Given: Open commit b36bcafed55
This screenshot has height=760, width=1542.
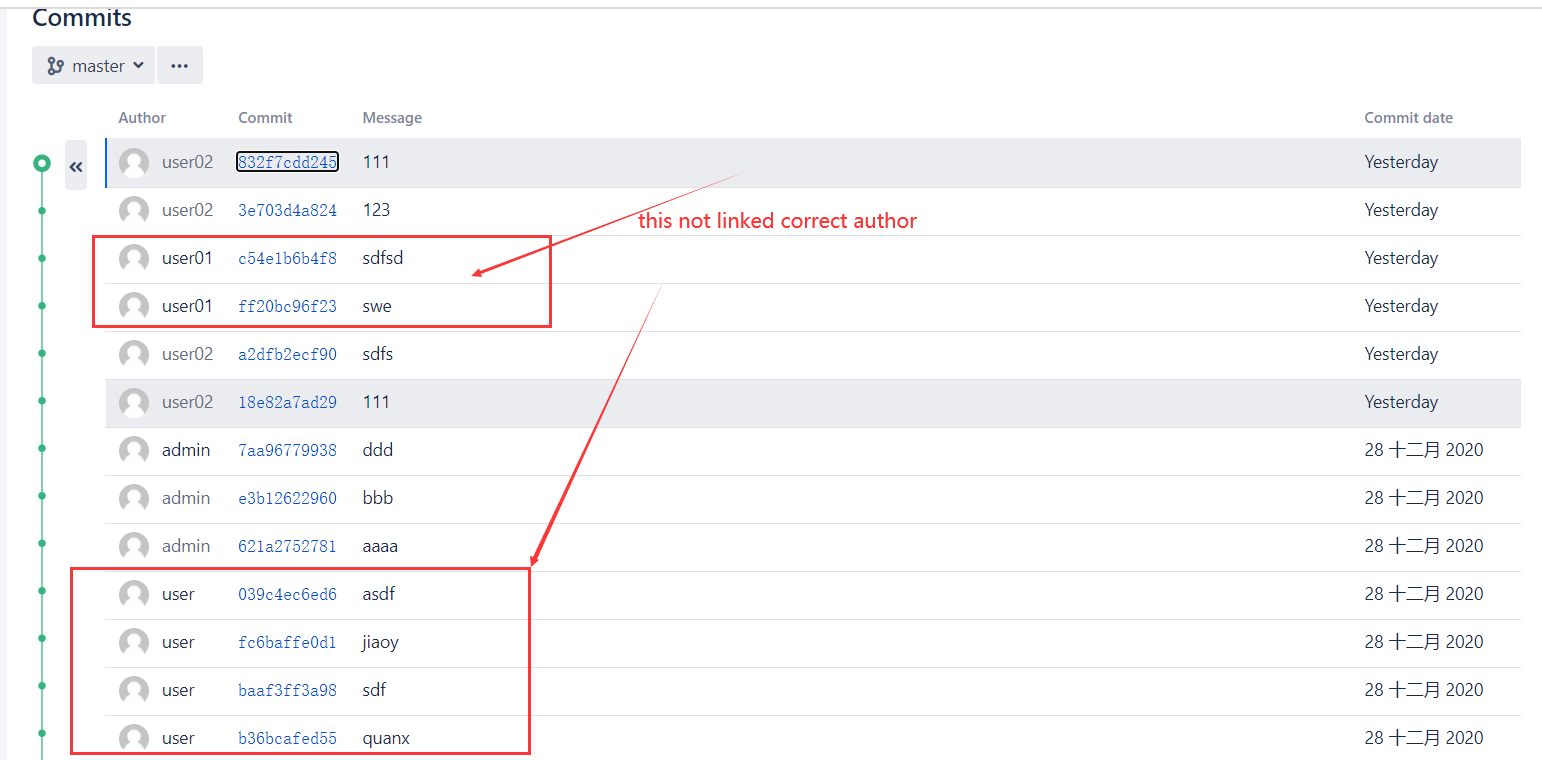Looking at the screenshot, I should pos(287,738).
